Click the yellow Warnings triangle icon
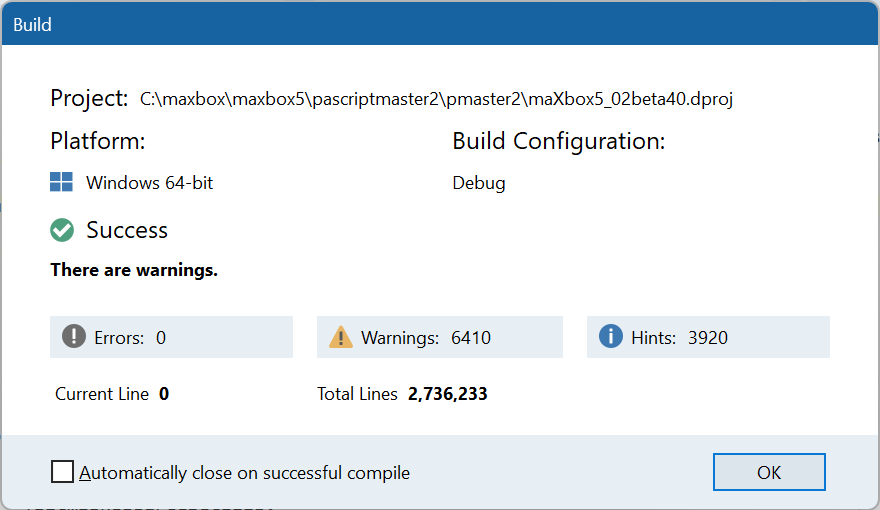 [341, 337]
